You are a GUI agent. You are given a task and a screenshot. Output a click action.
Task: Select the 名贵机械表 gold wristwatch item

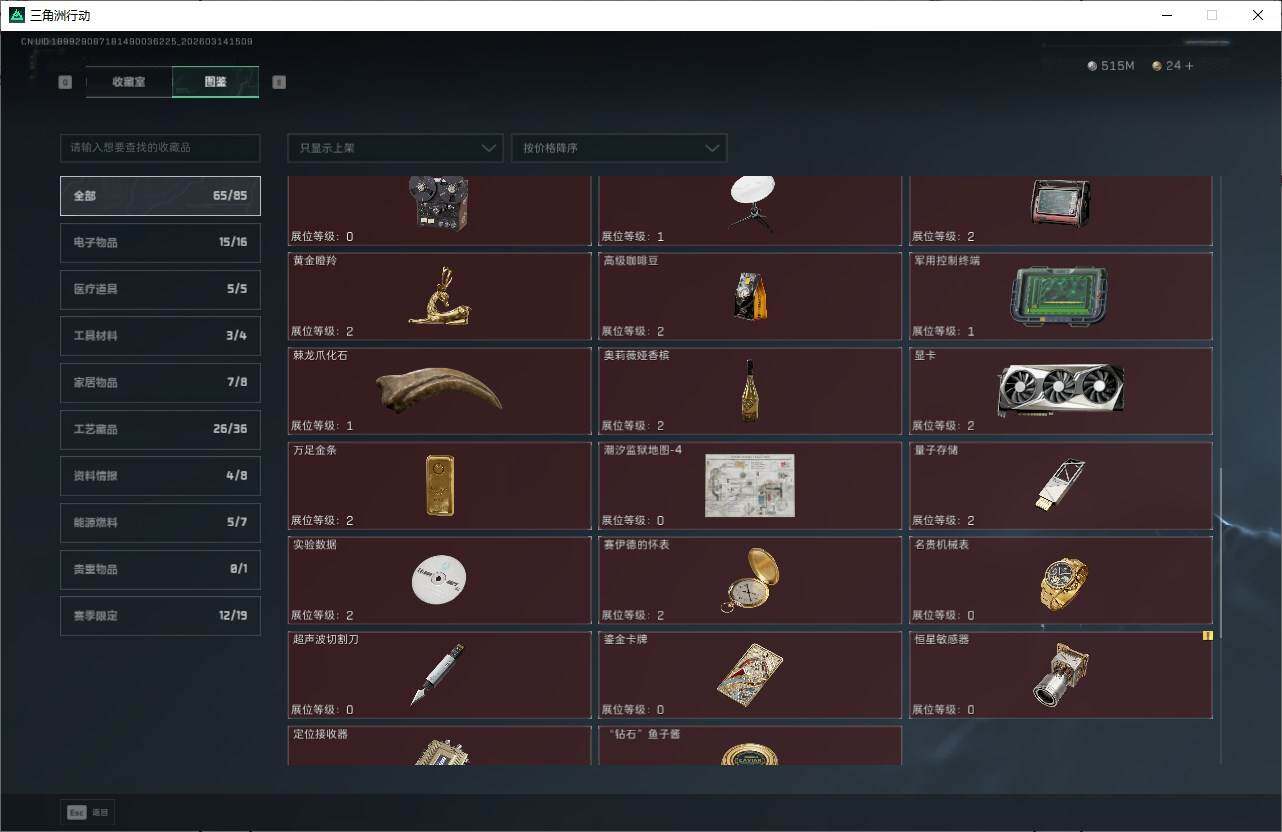tap(1061, 580)
